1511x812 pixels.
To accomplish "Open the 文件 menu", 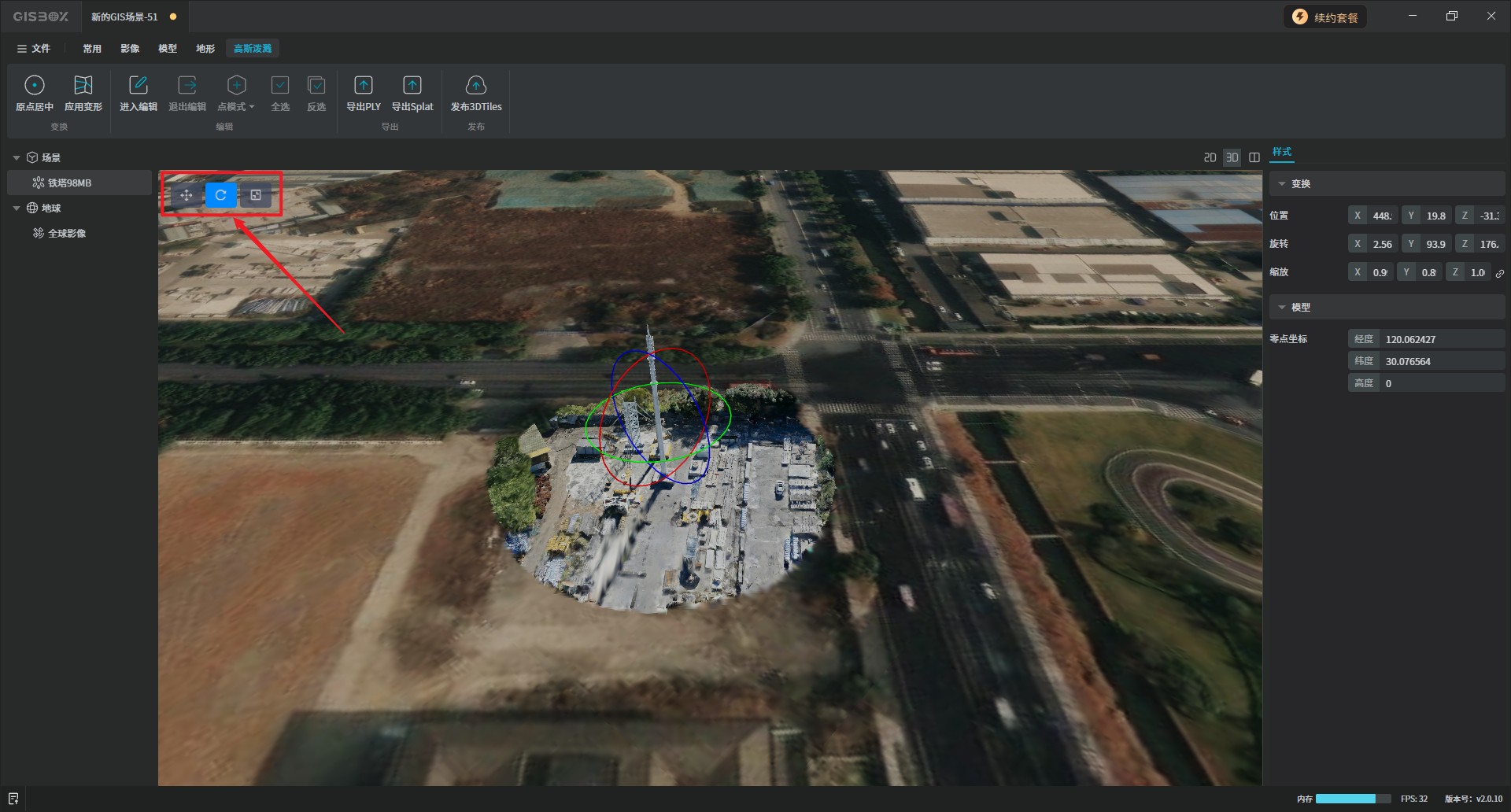I will [x=34, y=49].
